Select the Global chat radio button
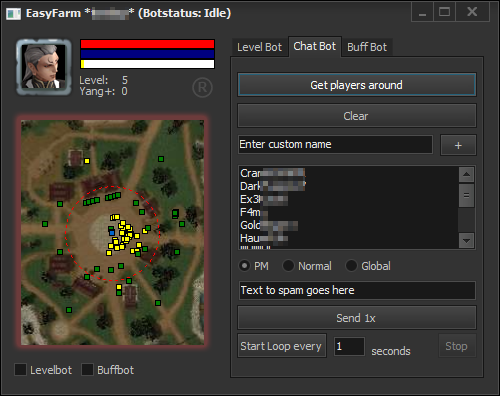500x396 pixels. click(351, 266)
